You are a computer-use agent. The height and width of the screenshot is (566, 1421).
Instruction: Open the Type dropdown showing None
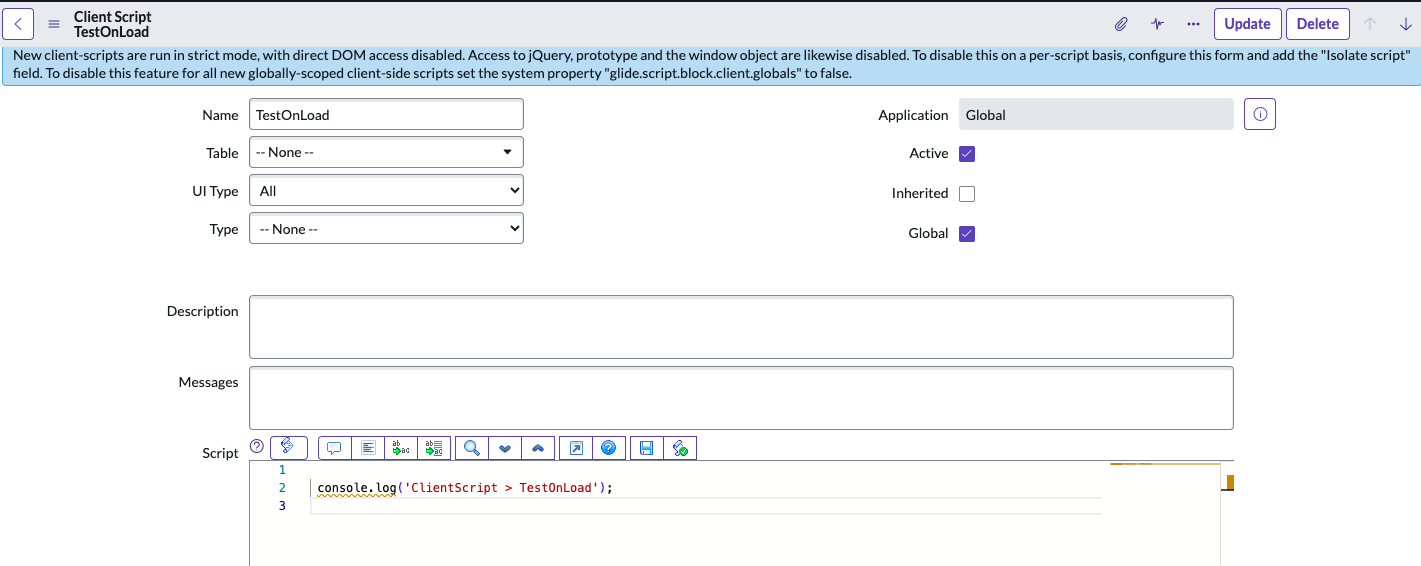point(386,229)
